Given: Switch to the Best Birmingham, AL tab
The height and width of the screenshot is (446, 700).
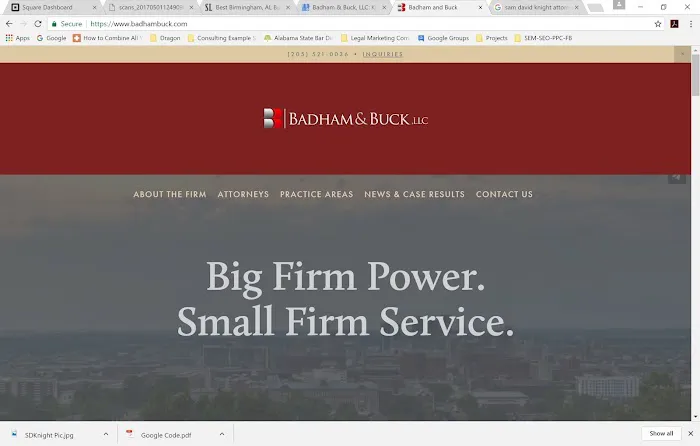Looking at the screenshot, I should 247,8.
